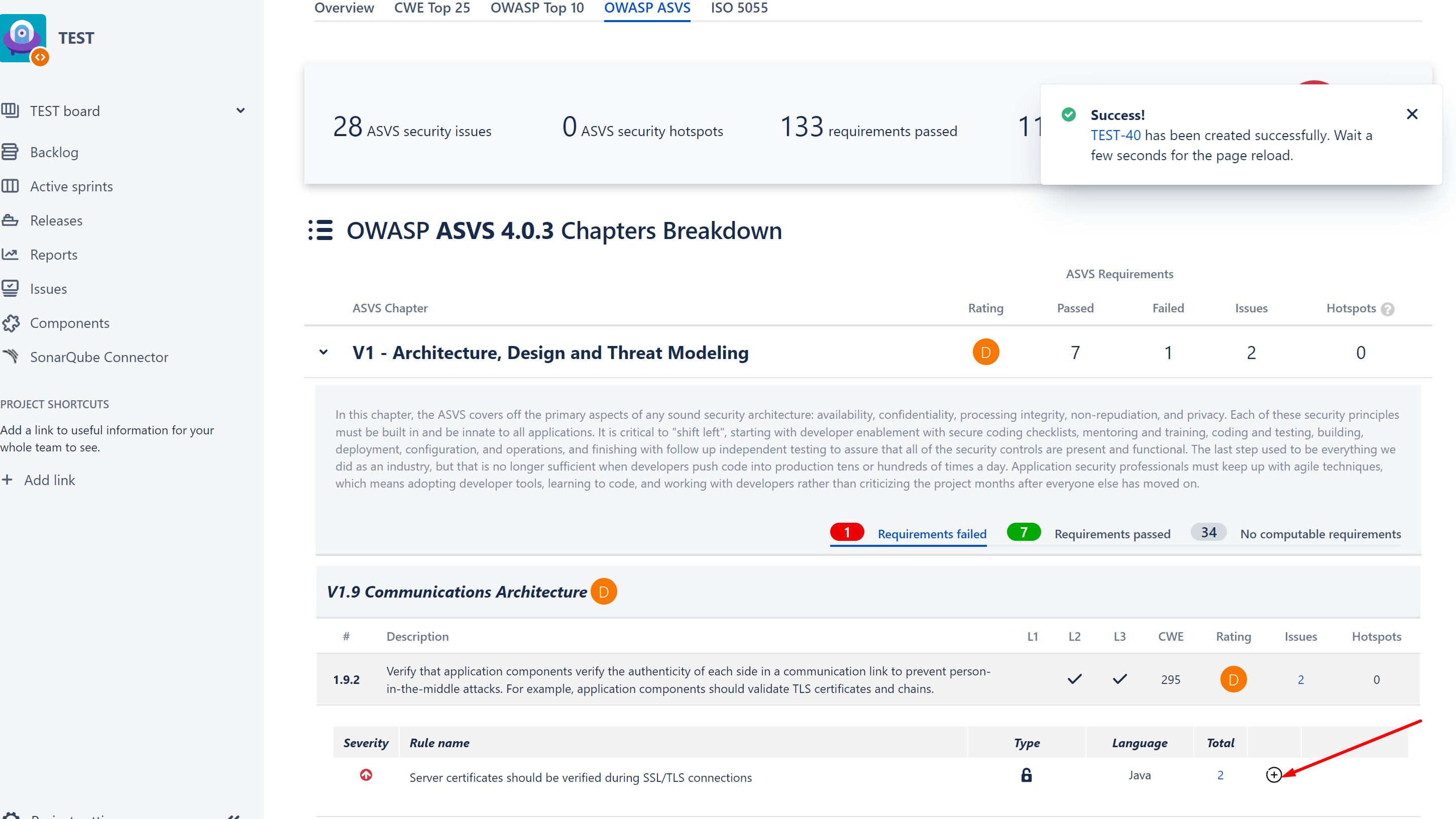Click the orange D rating badge for V1.9
1456x819 pixels.
603,591
